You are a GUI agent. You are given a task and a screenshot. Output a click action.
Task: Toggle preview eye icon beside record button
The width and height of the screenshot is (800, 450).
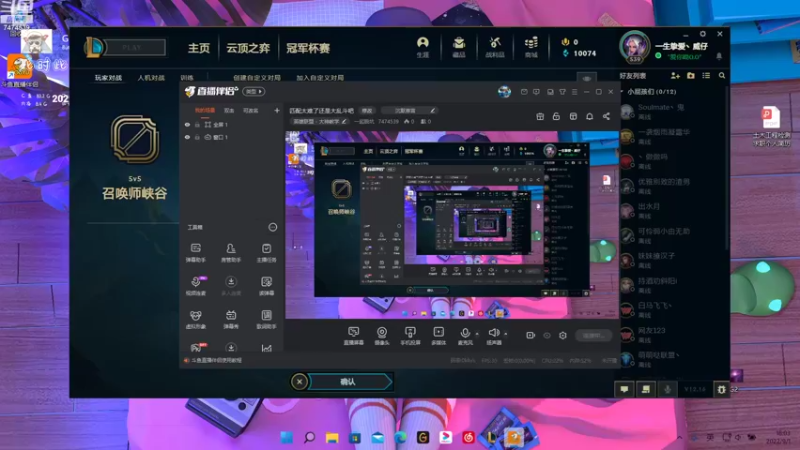547,335
